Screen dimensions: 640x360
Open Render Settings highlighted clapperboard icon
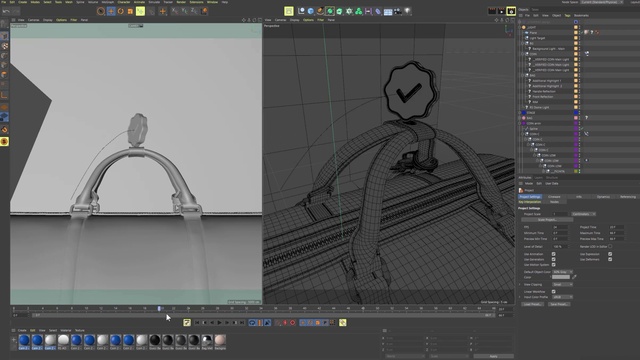511,11
